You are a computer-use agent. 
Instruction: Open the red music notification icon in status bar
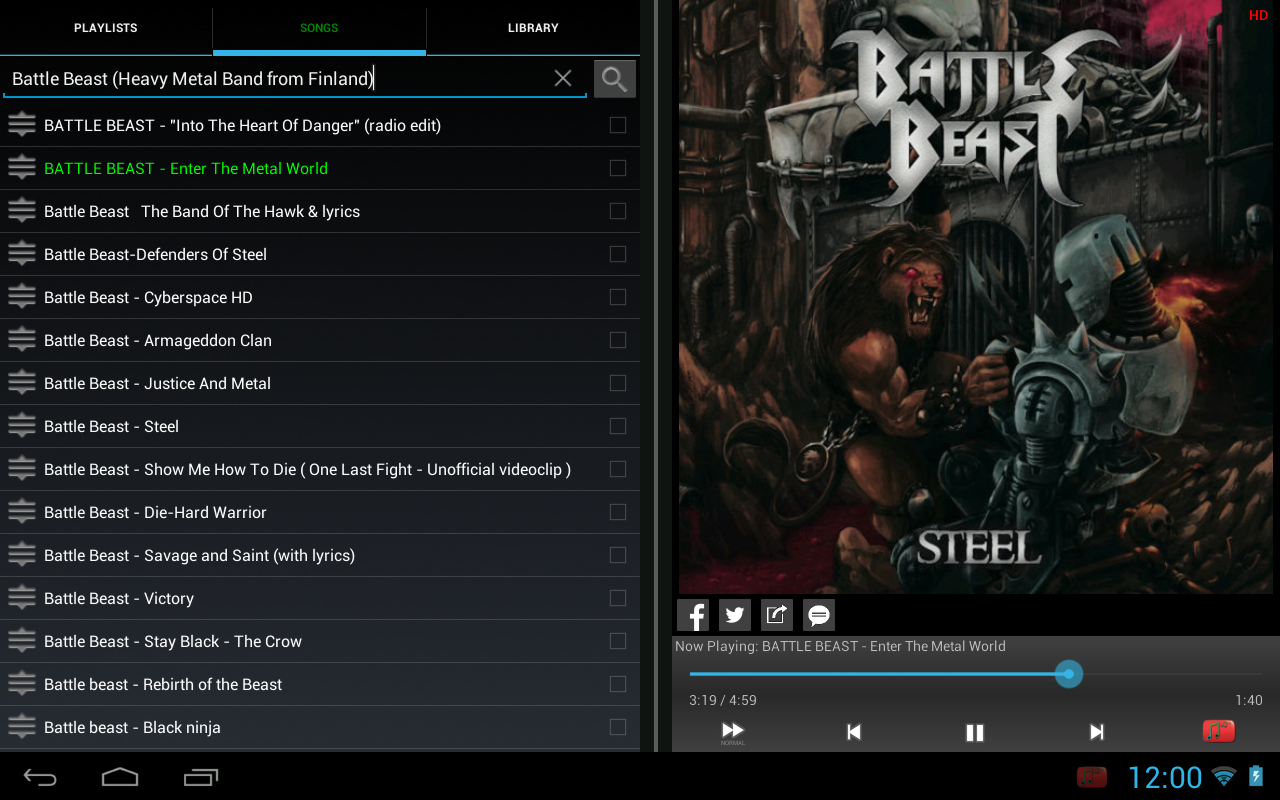[1091, 777]
